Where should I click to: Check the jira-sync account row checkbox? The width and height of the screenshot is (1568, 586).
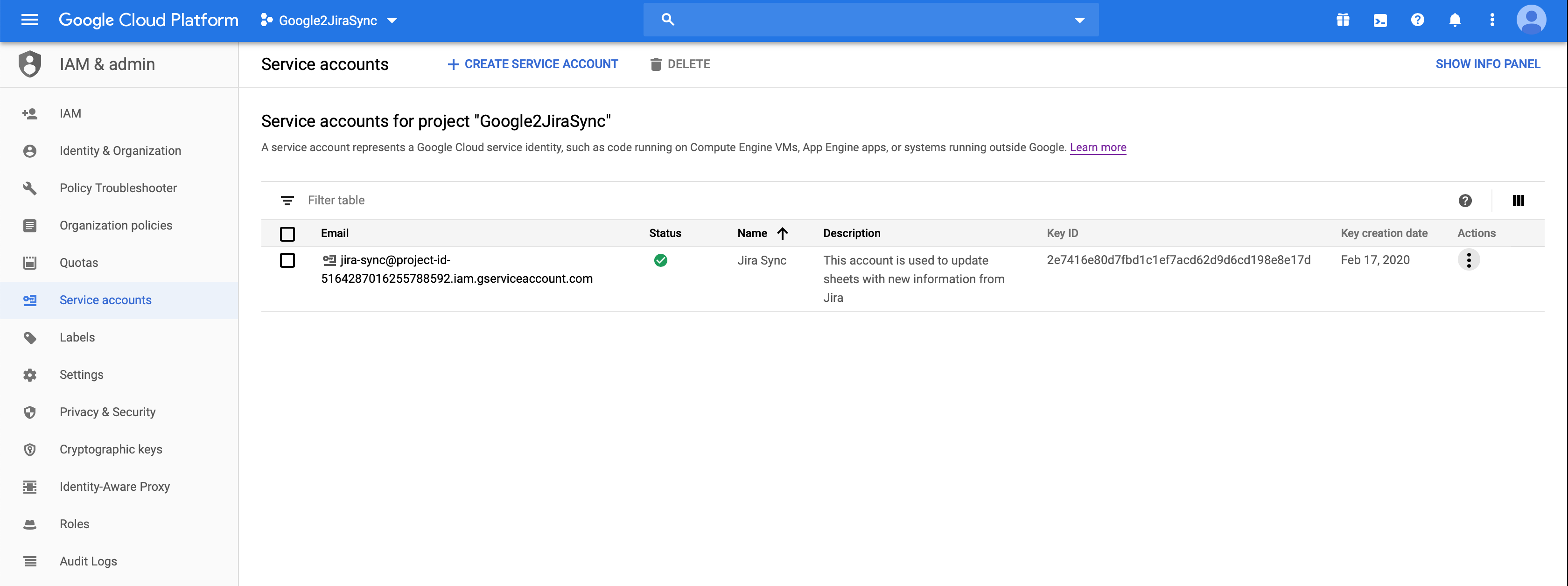(x=287, y=260)
